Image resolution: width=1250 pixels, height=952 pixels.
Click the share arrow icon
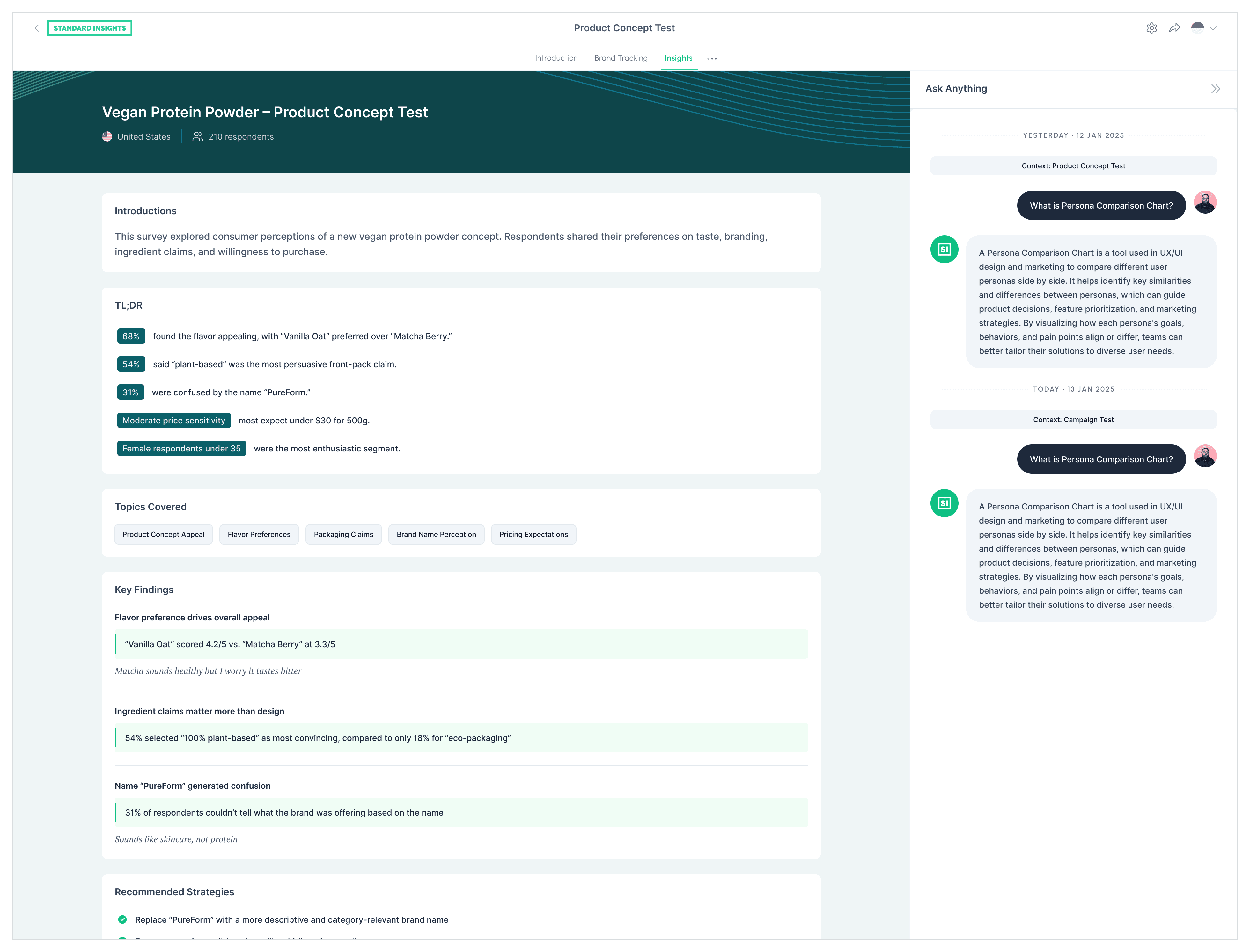pos(1175,28)
